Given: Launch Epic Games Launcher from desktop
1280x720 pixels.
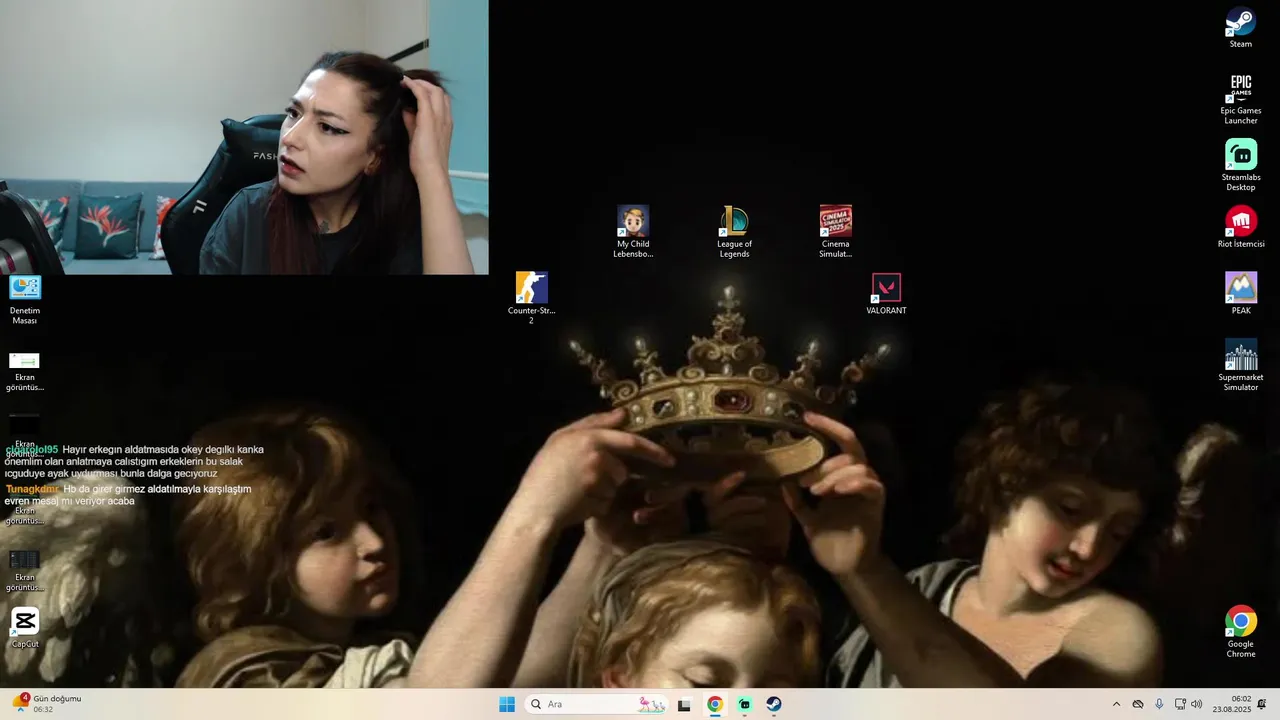Looking at the screenshot, I should (x=1241, y=98).
